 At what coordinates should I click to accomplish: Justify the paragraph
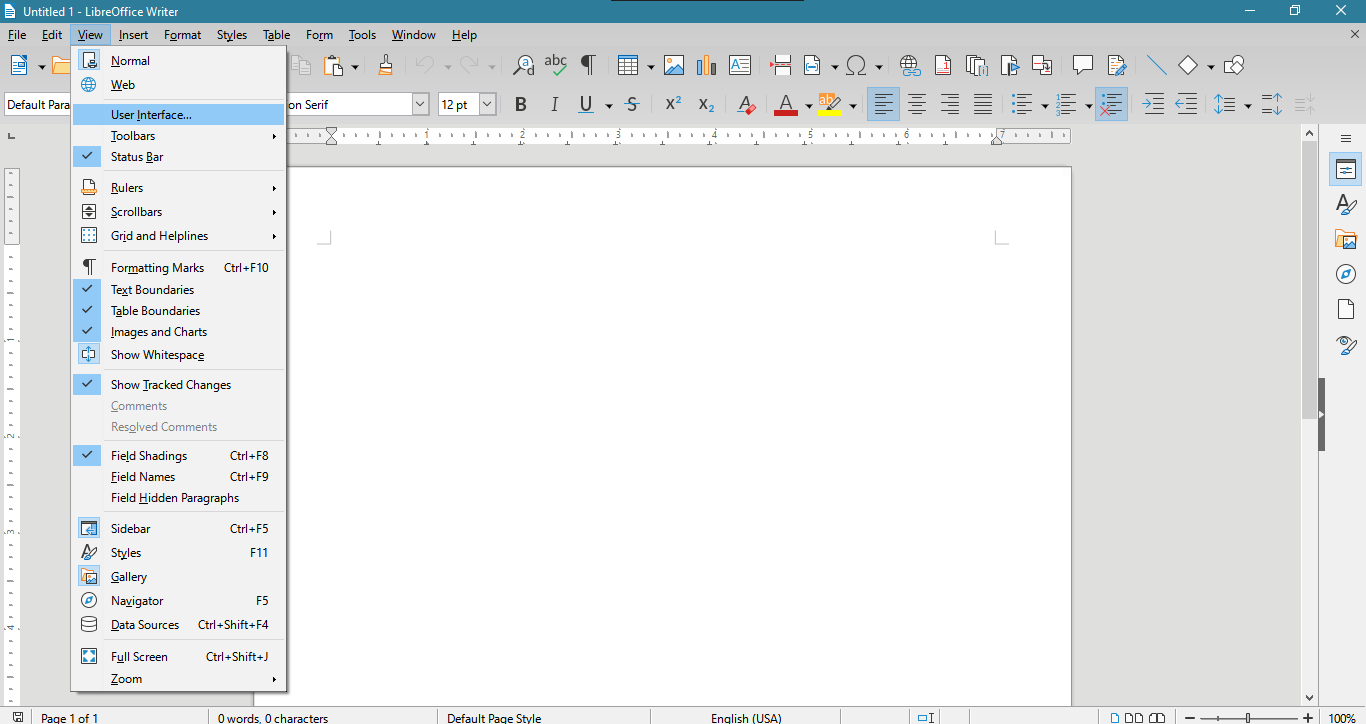tap(983, 104)
